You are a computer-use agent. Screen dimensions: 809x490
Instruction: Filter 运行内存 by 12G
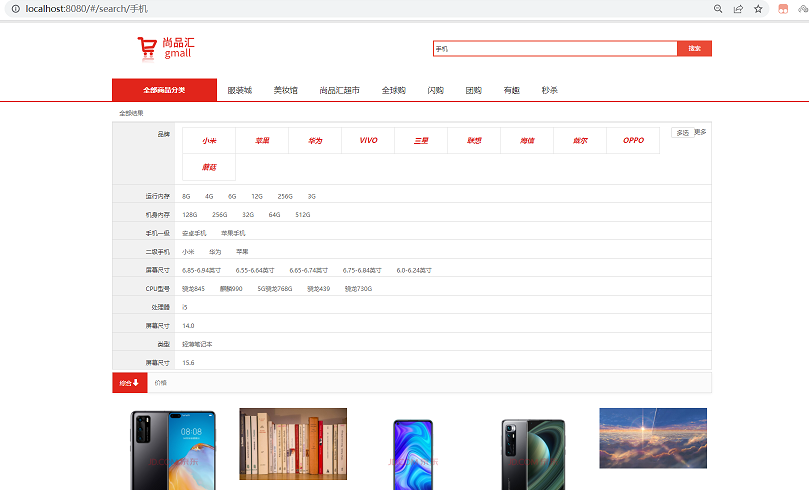click(x=257, y=197)
